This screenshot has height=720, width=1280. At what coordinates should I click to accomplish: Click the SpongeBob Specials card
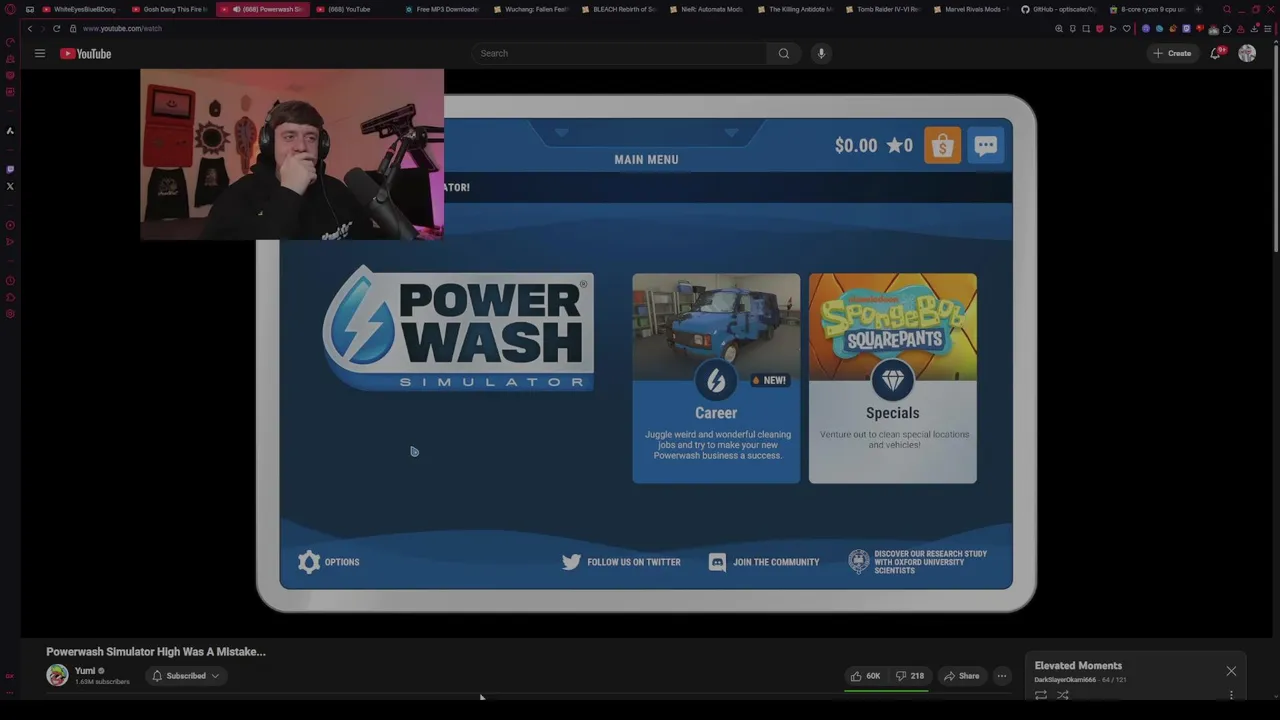pyautogui.click(x=893, y=378)
